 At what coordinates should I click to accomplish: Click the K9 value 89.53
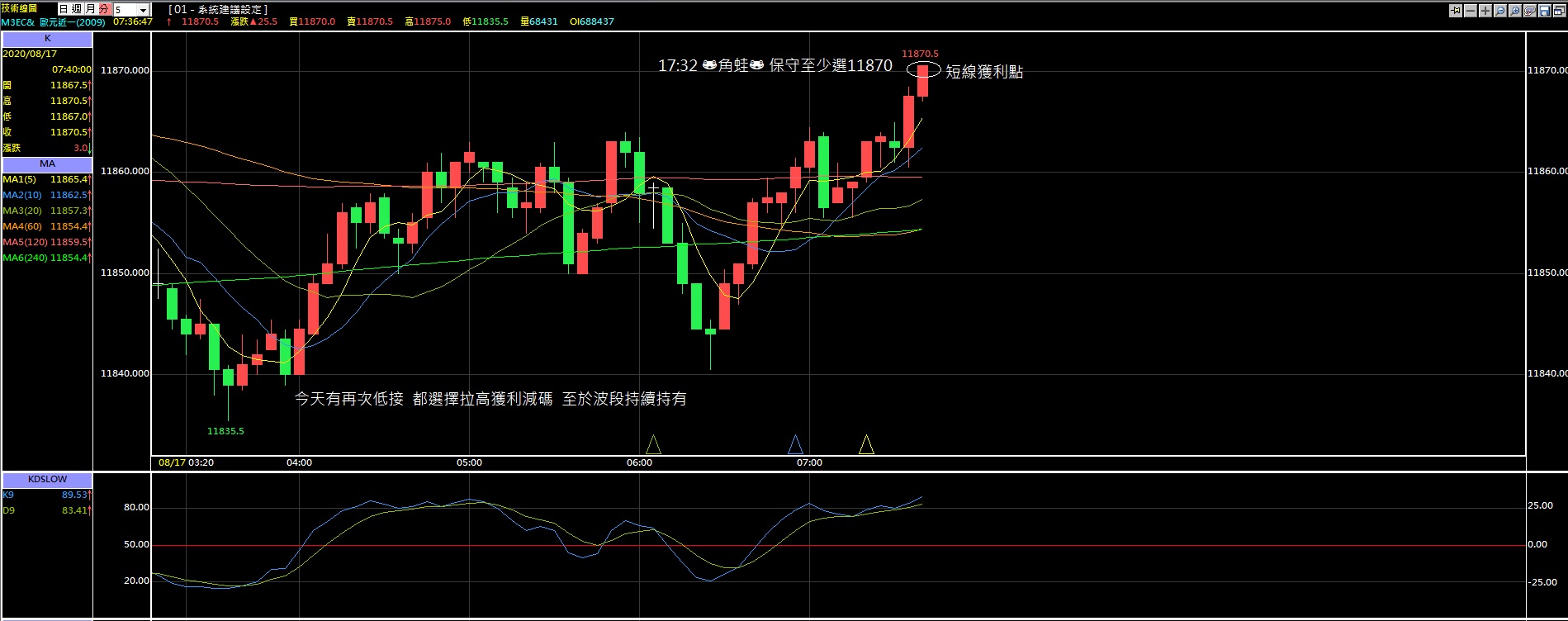(74, 495)
